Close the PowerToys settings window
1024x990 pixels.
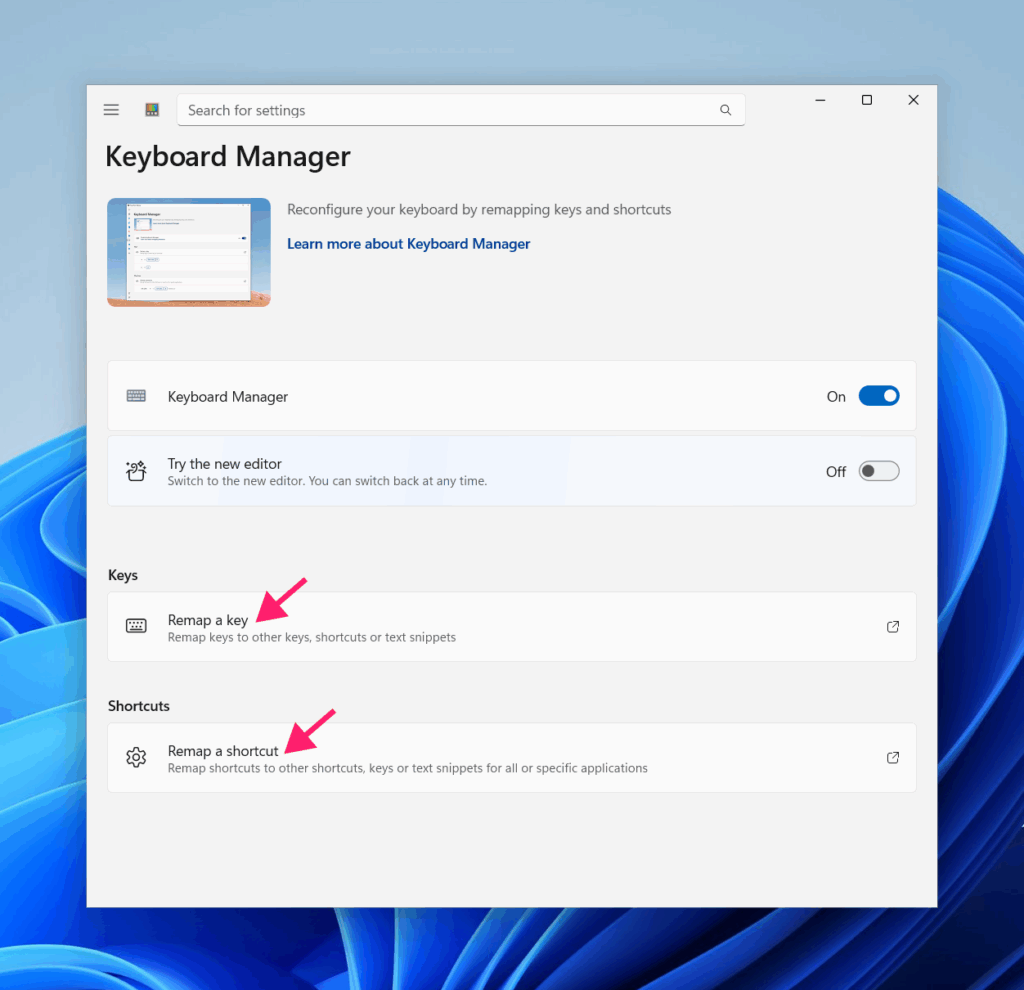point(913,100)
